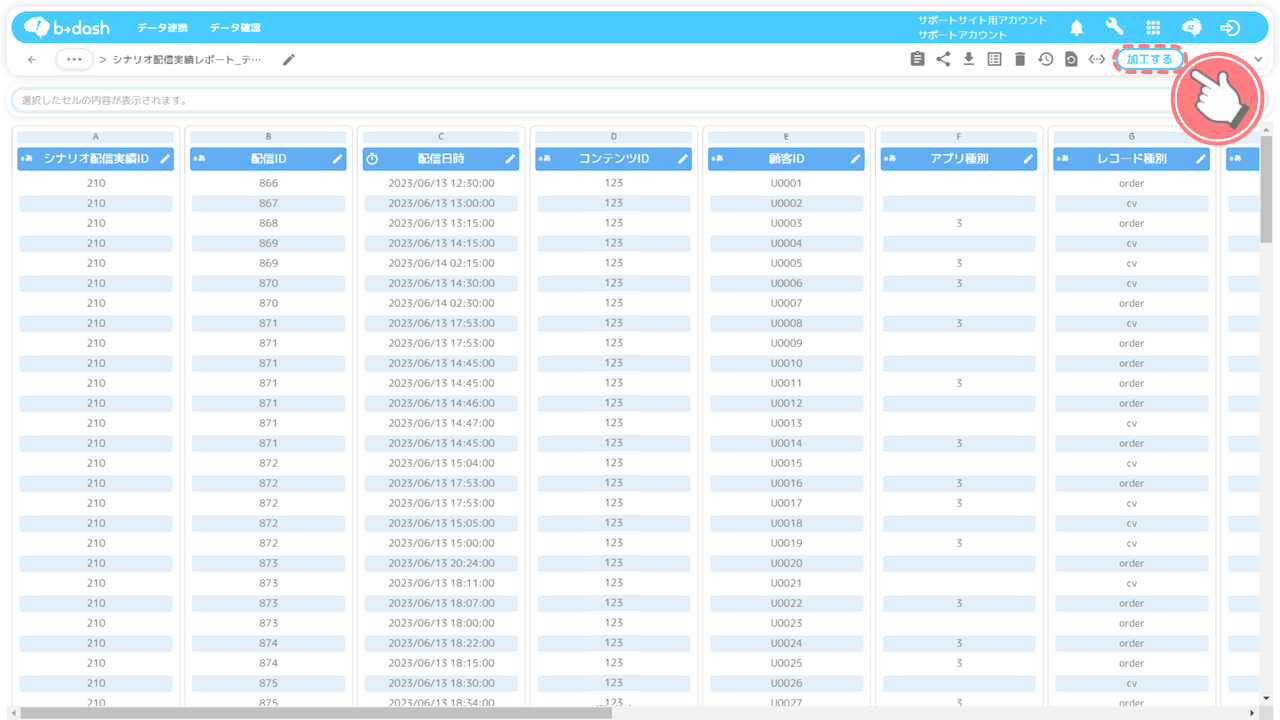Rename the data file with the pencil icon

pyautogui.click(x=288, y=60)
